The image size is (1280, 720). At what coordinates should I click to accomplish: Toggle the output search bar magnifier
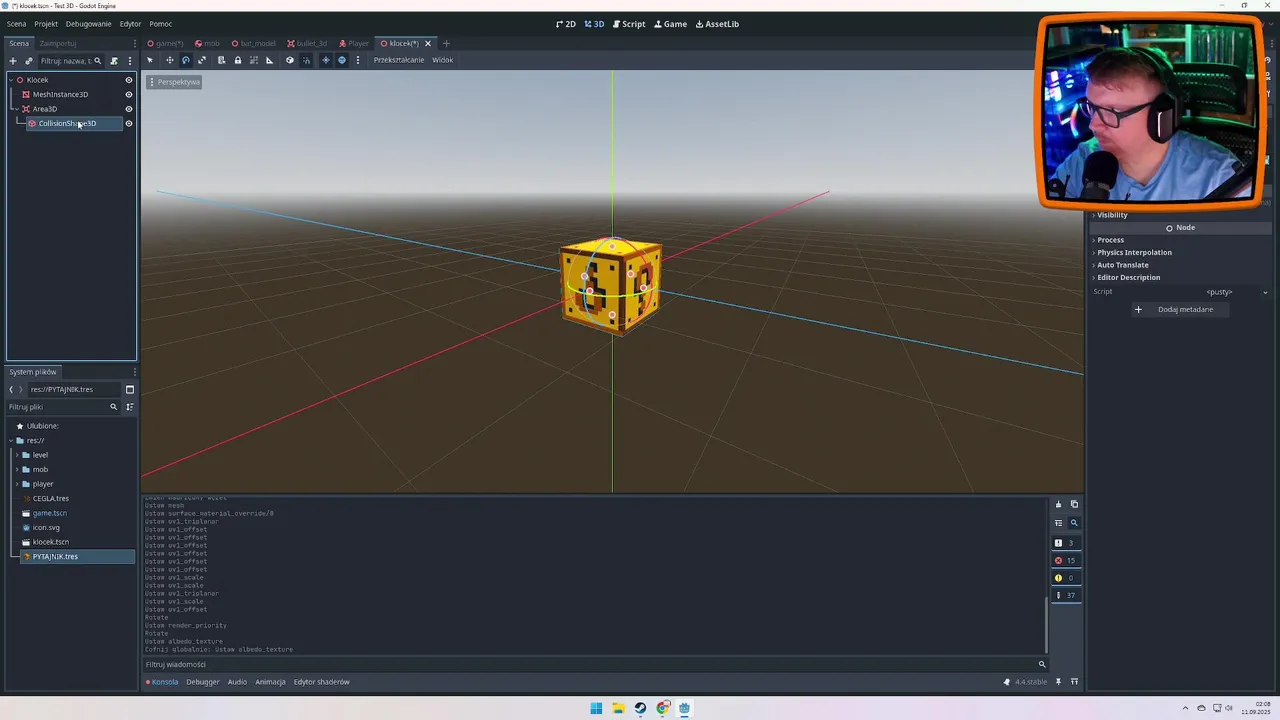pyautogui.click(x=1074, y=523)
